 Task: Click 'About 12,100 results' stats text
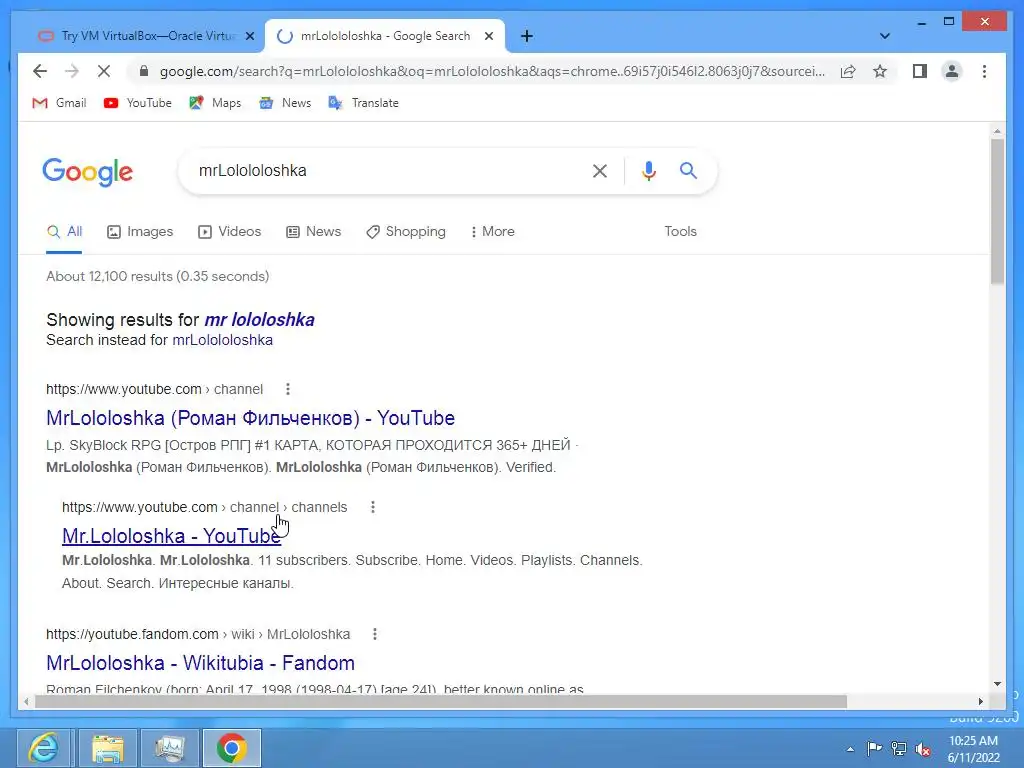coord(157,276)
